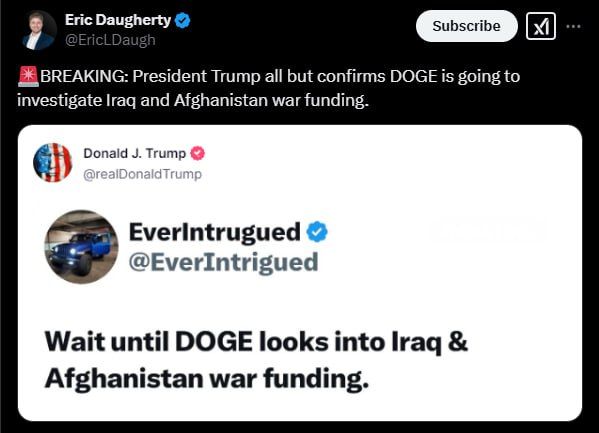The image size is (599, 433).
Task: Open the Eric Daugherty display name link
Action: [118, 20]
